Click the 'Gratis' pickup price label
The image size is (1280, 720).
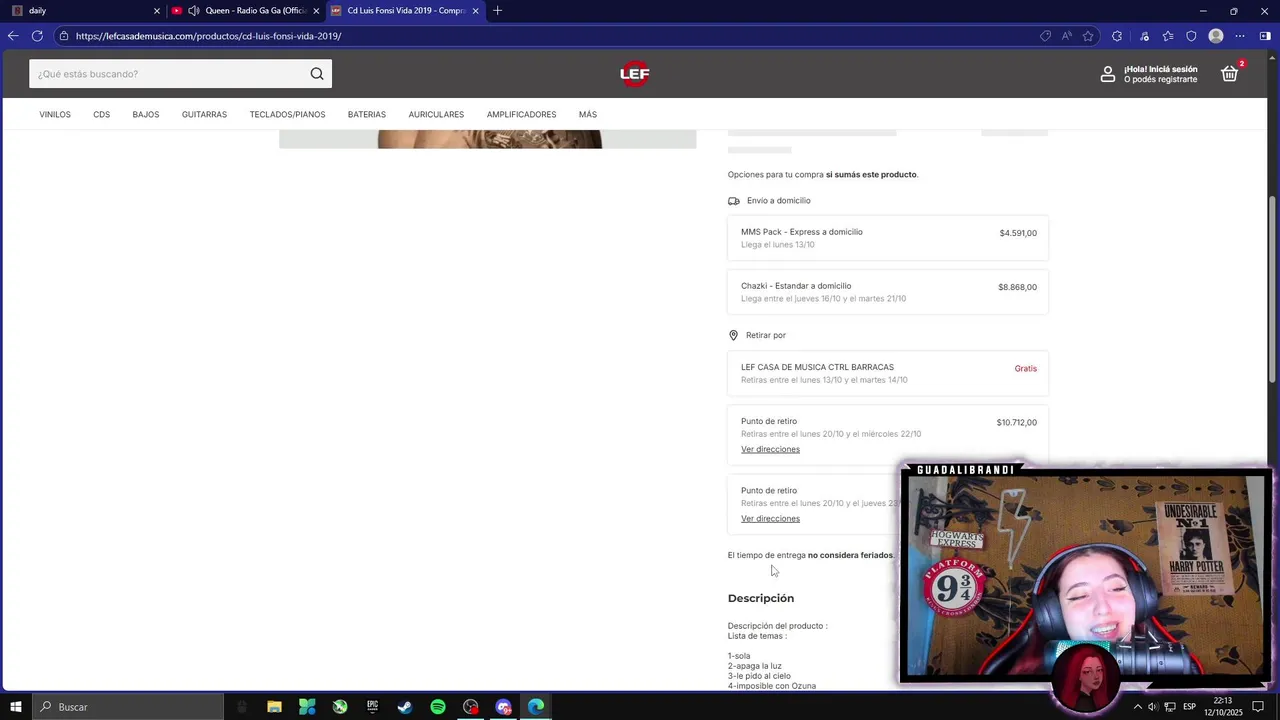tap(1026, 369)
